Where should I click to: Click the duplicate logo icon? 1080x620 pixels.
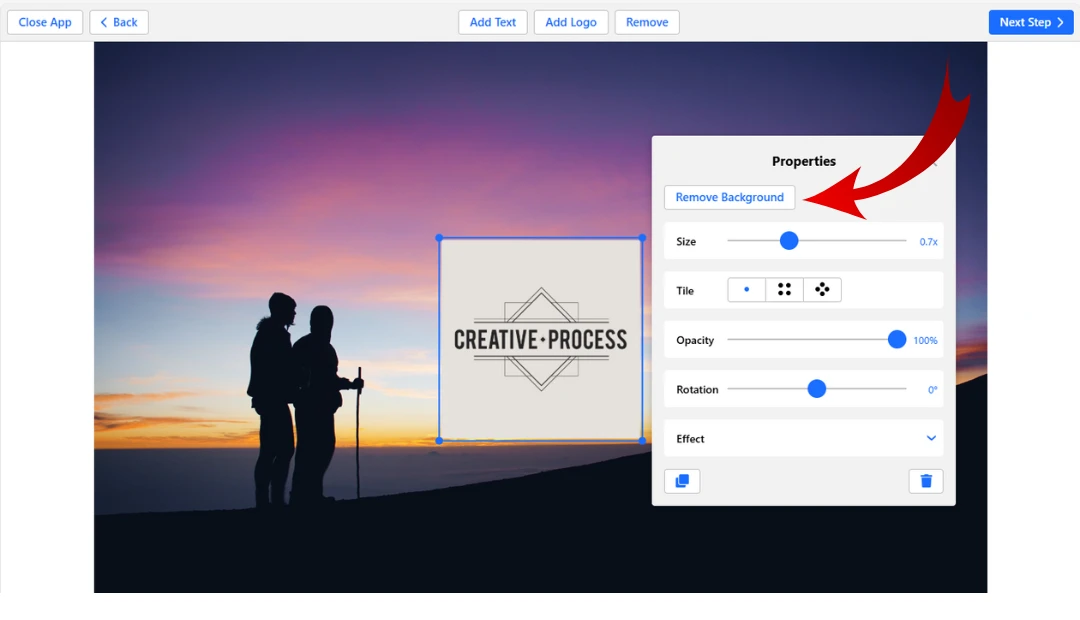(x=682, y=481)
